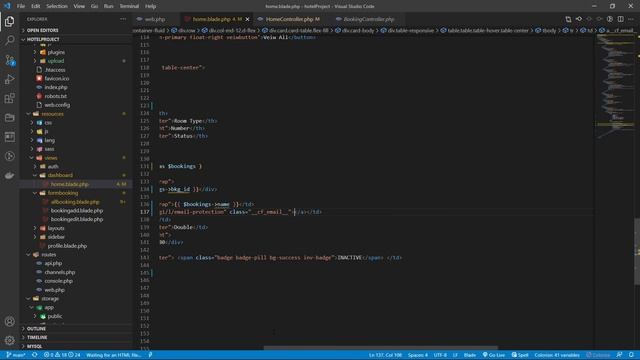Click the Blade language mode indicator

point(470,355)
